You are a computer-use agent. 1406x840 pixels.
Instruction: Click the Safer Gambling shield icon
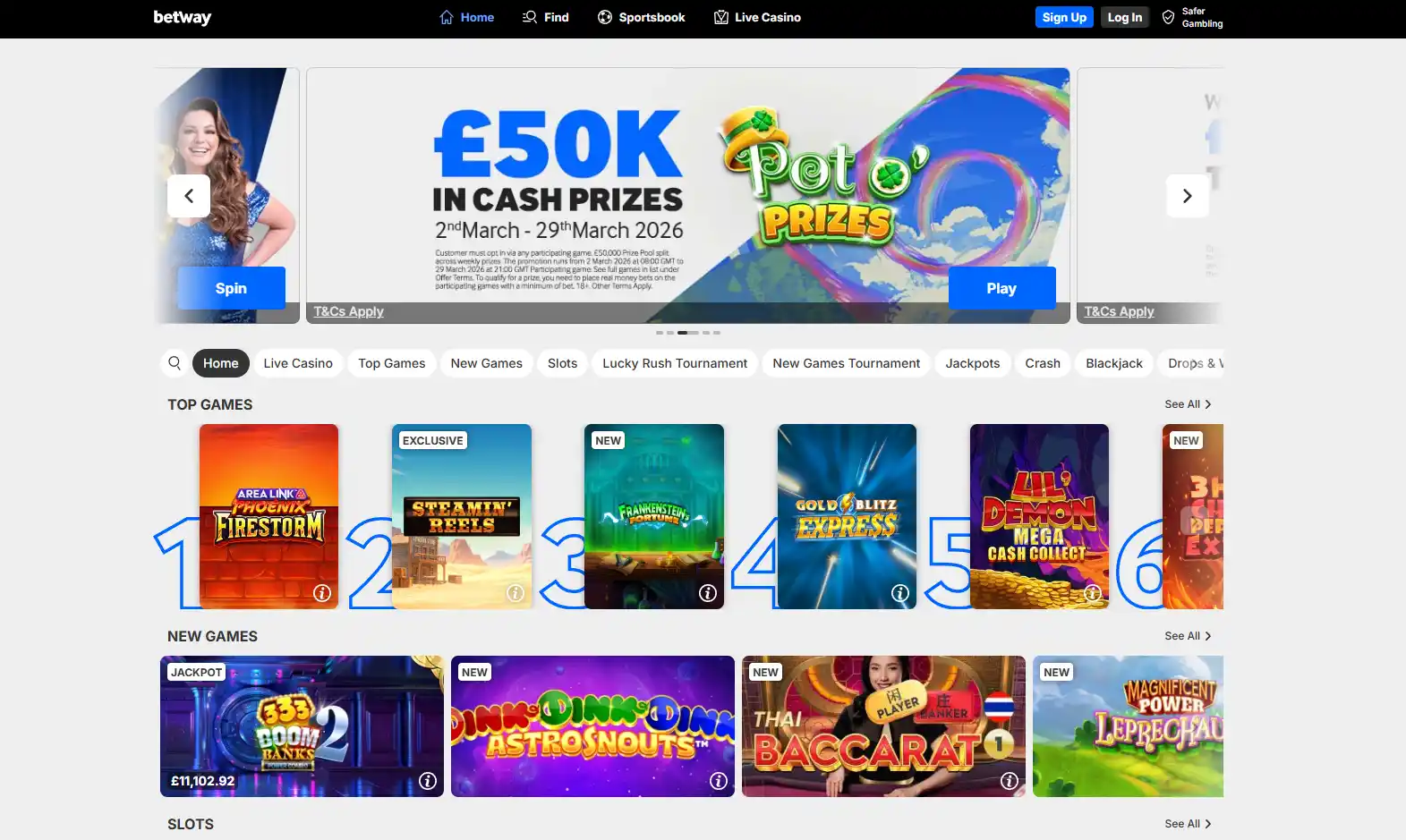1168,17
